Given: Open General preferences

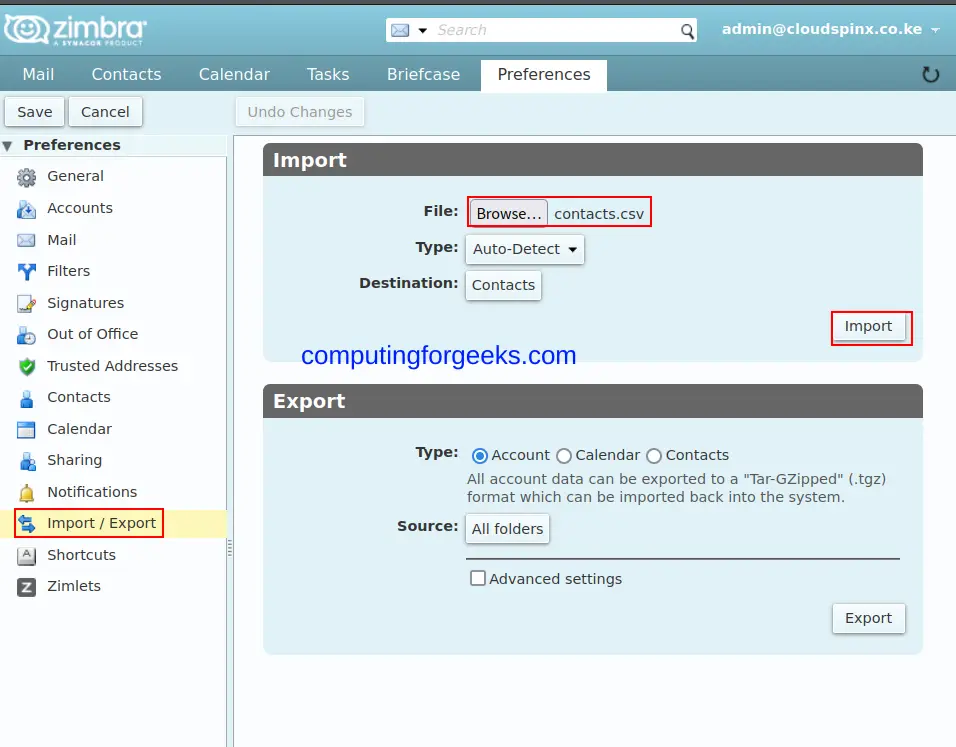Looking at the screenshot, I should point(76,176).
